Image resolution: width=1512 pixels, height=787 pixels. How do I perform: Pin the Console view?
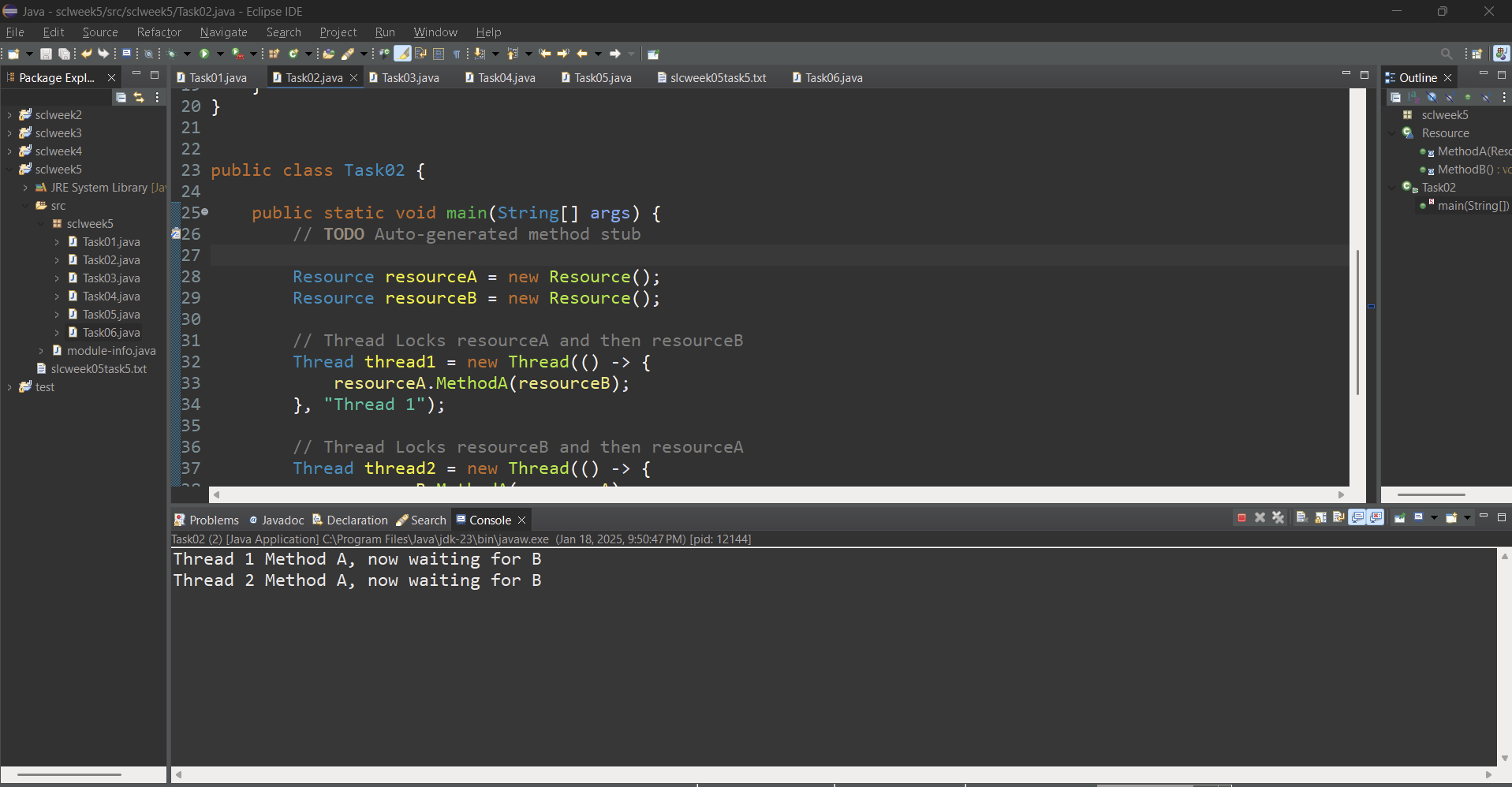1400,518
